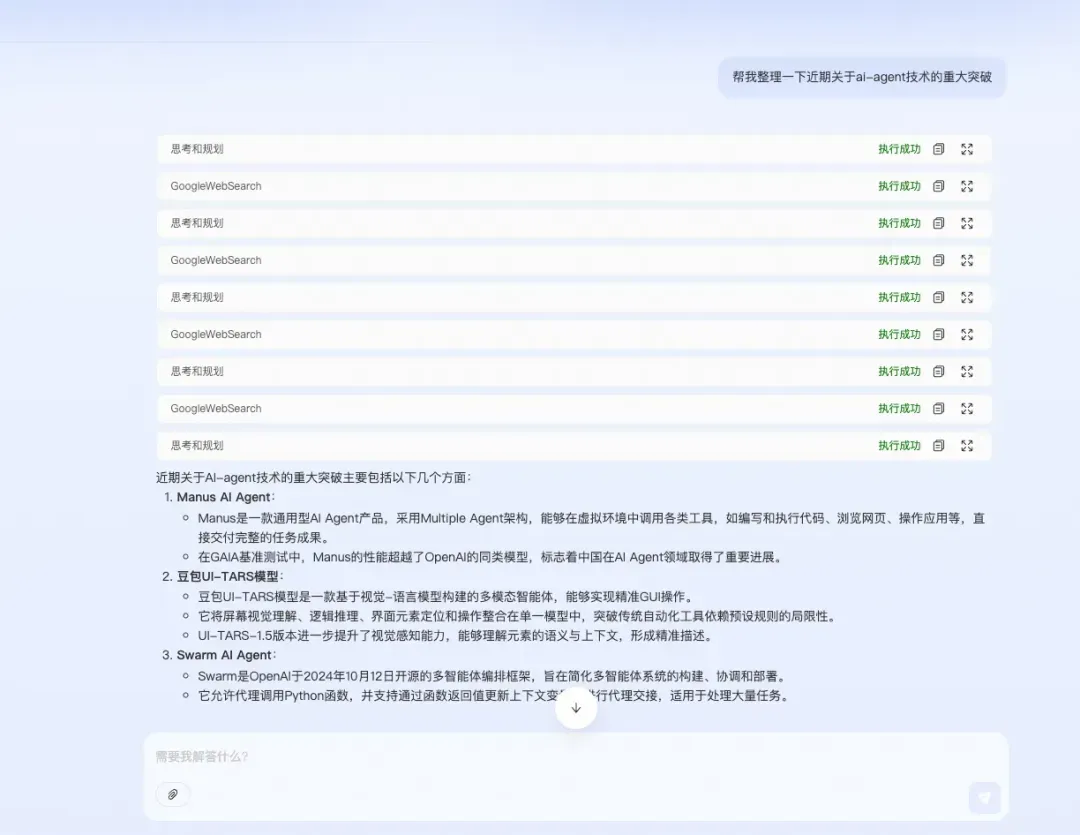The image size is (1080, 835).
Task: Jump to bottom with the down-arrow button
Action: (x=576, y=708)
